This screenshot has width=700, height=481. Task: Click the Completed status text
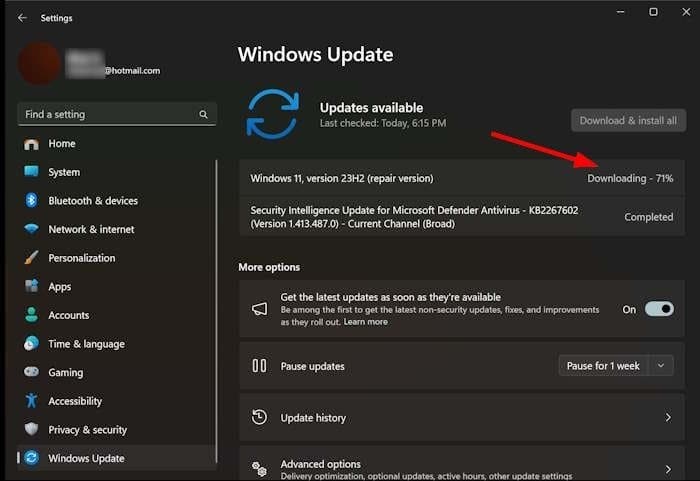pyautogui.click(x=649, y=217)
